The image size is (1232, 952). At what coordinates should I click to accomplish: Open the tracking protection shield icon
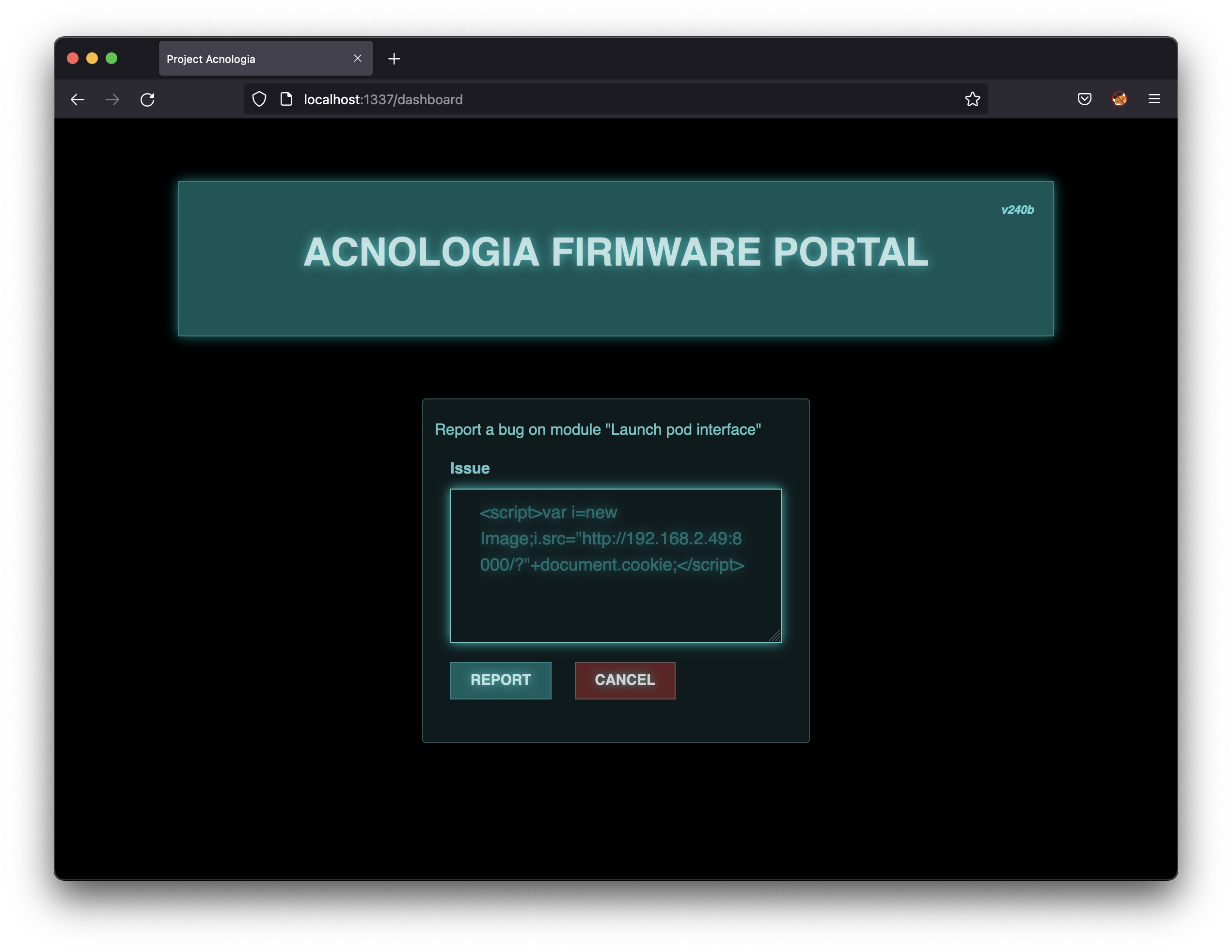259,99
